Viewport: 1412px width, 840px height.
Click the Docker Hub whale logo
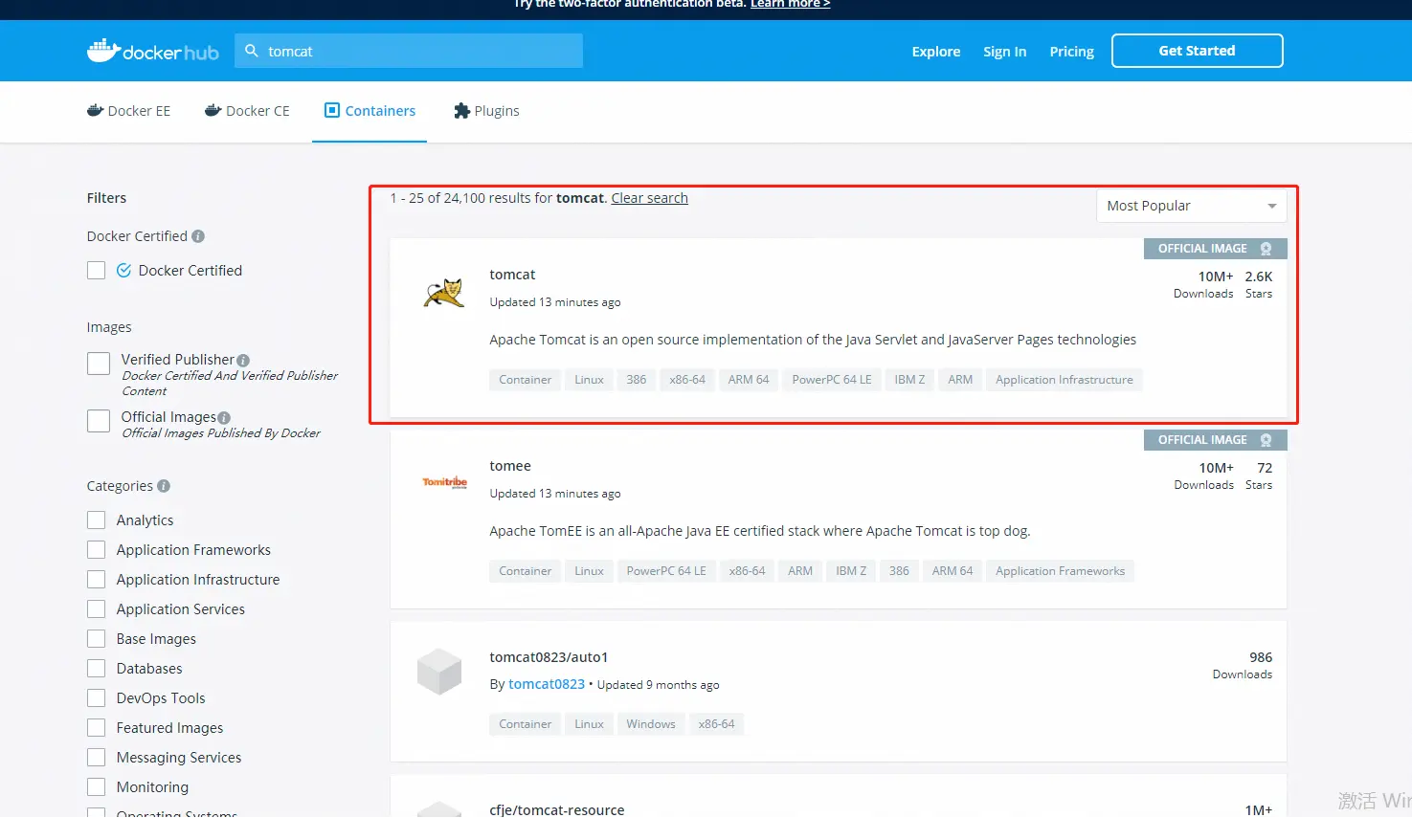point(153,51)
